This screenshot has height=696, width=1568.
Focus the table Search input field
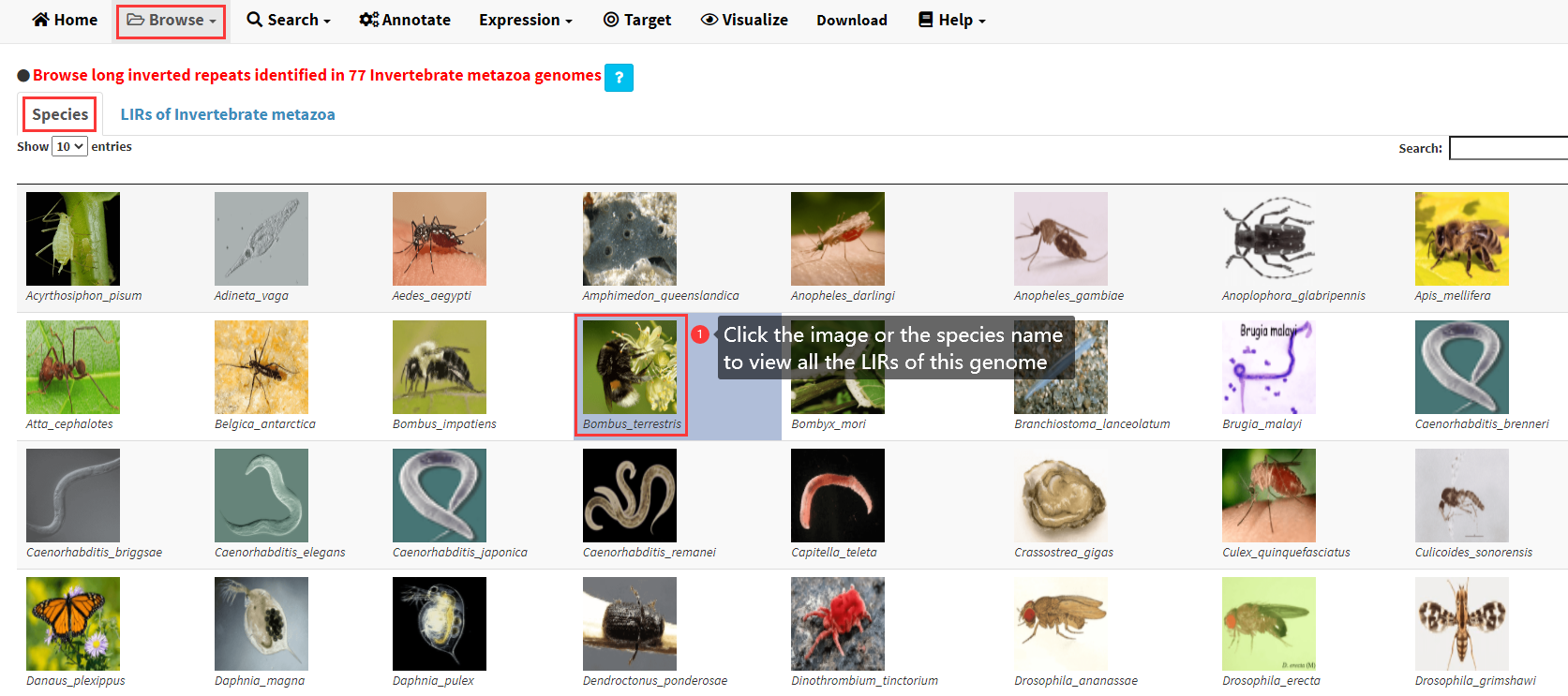[1507, 148]
